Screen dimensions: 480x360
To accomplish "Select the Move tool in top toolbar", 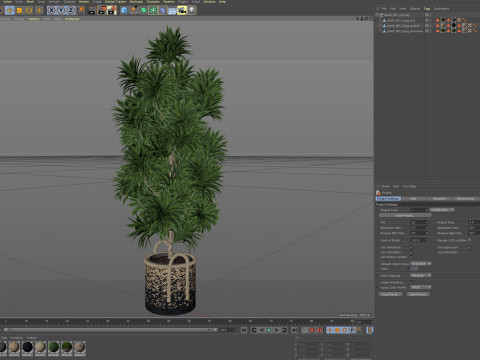I will tap(9, 10).
